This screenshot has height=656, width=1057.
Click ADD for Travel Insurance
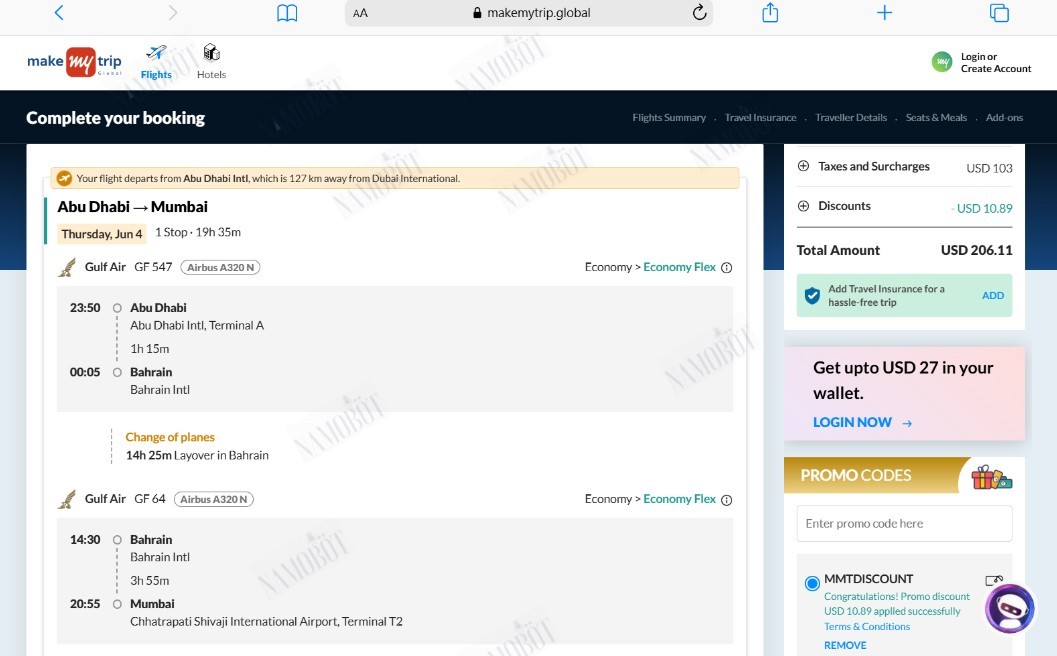click(x=993, y=295)
